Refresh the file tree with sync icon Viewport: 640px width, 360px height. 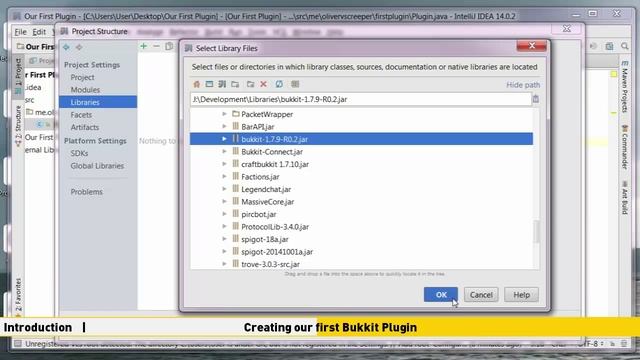coord(279,84)
